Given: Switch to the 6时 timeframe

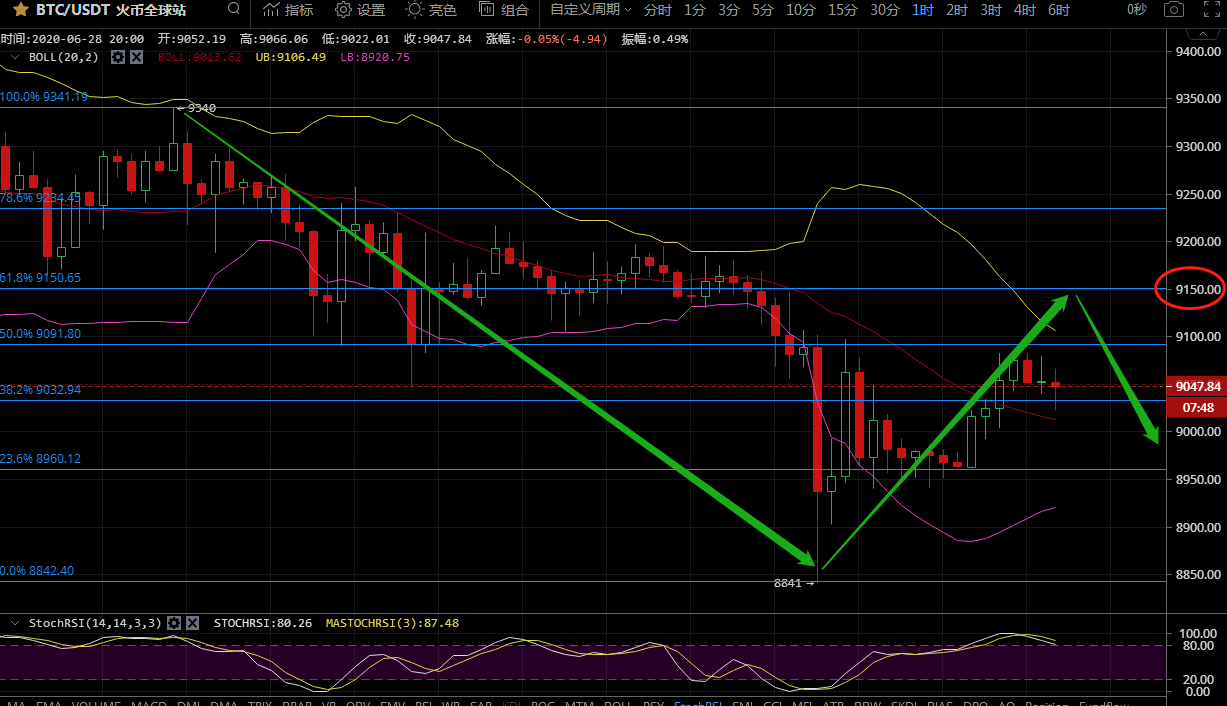Looking at the screenshot, I should (1058, 10).
